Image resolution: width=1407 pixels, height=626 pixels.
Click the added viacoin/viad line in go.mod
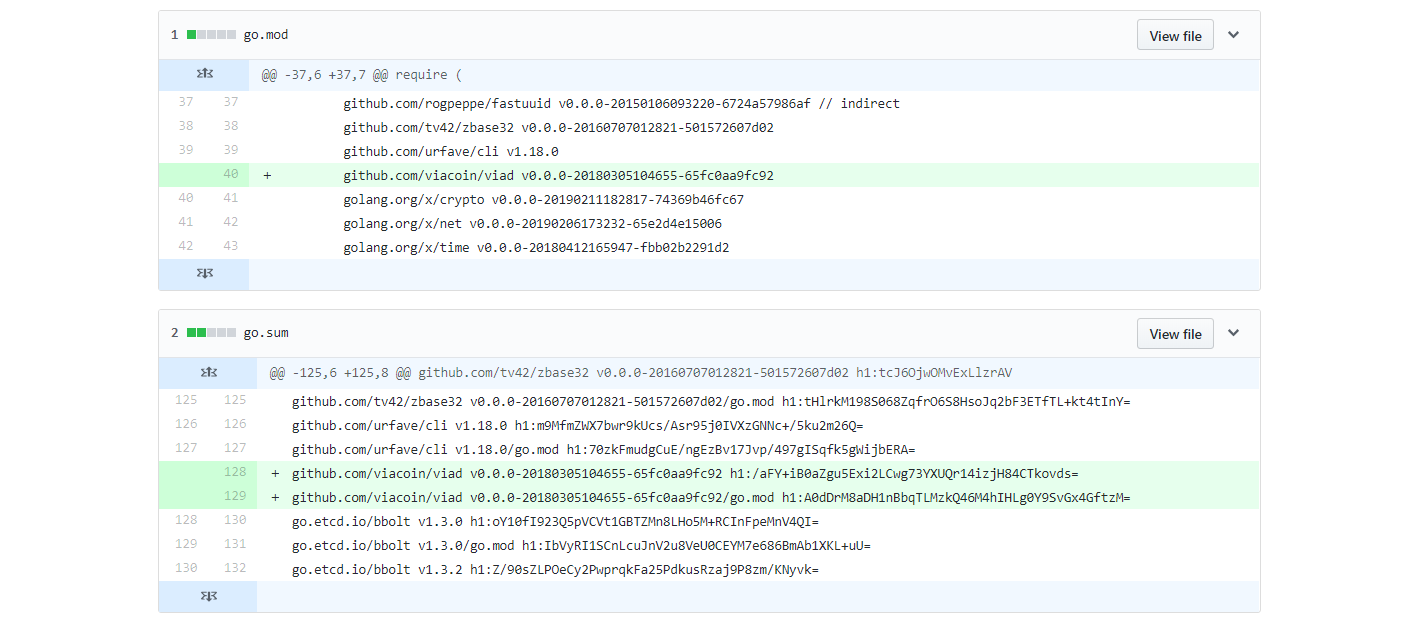558,175
